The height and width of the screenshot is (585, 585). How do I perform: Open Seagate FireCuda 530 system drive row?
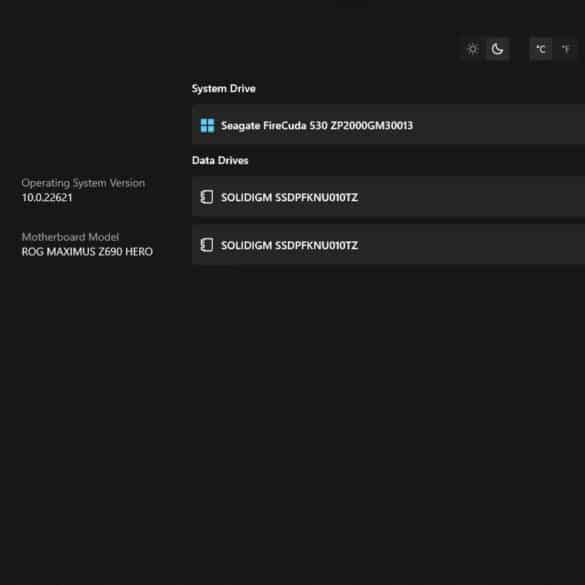[388, 125]
